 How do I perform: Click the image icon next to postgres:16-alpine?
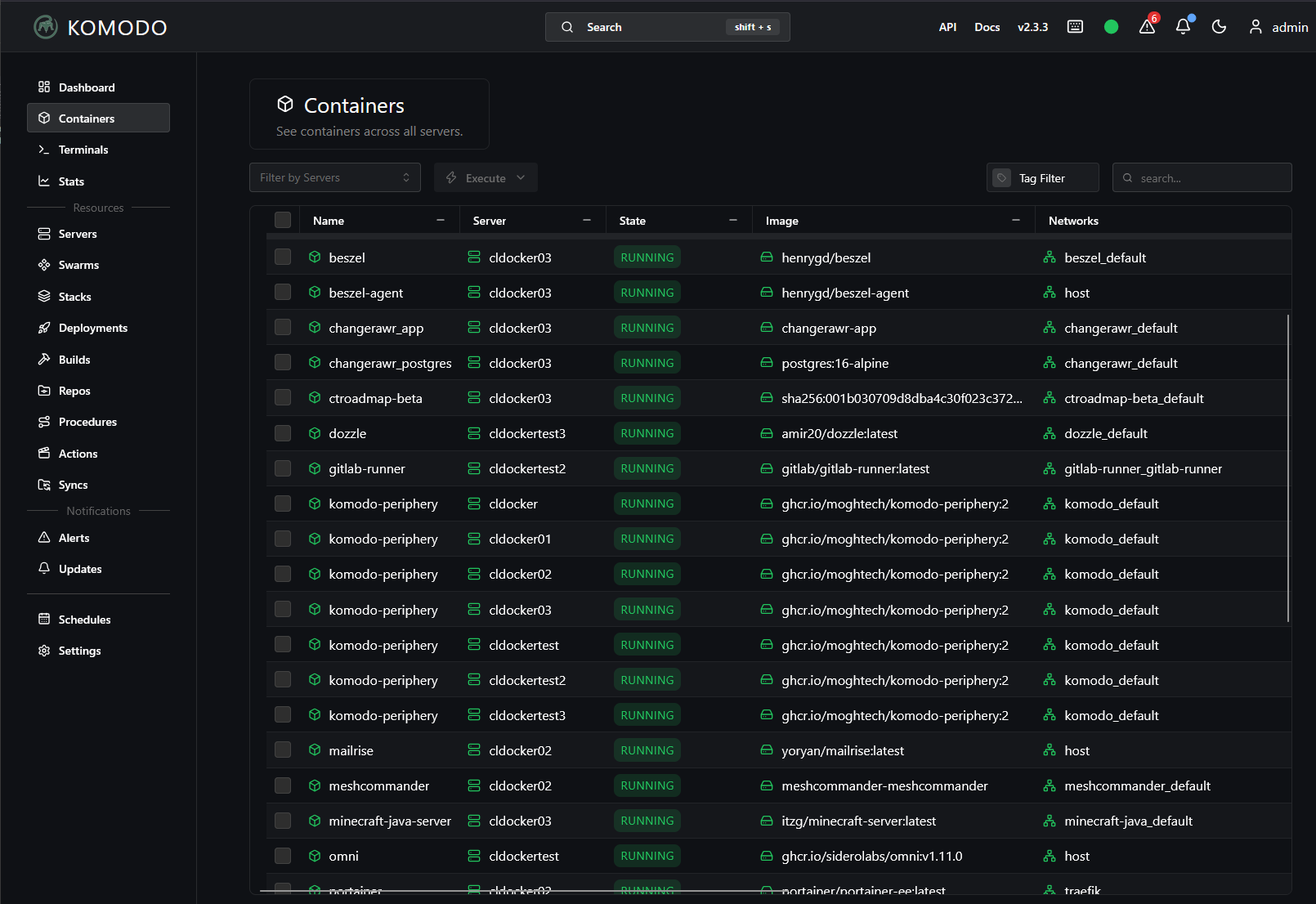point(767,363)
